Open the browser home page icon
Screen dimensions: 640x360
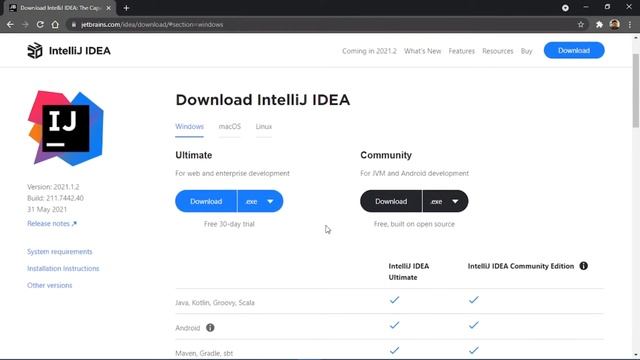[x=55, y=24]
